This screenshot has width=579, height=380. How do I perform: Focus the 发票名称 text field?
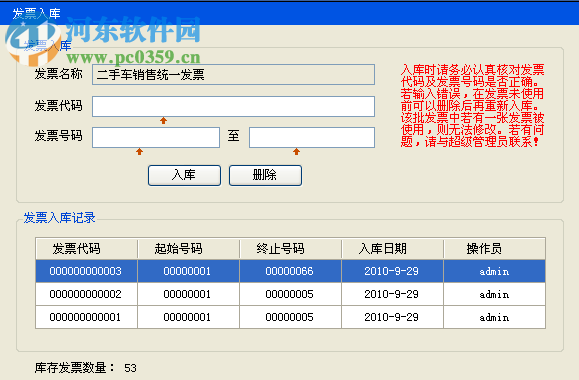coord(233,75)
